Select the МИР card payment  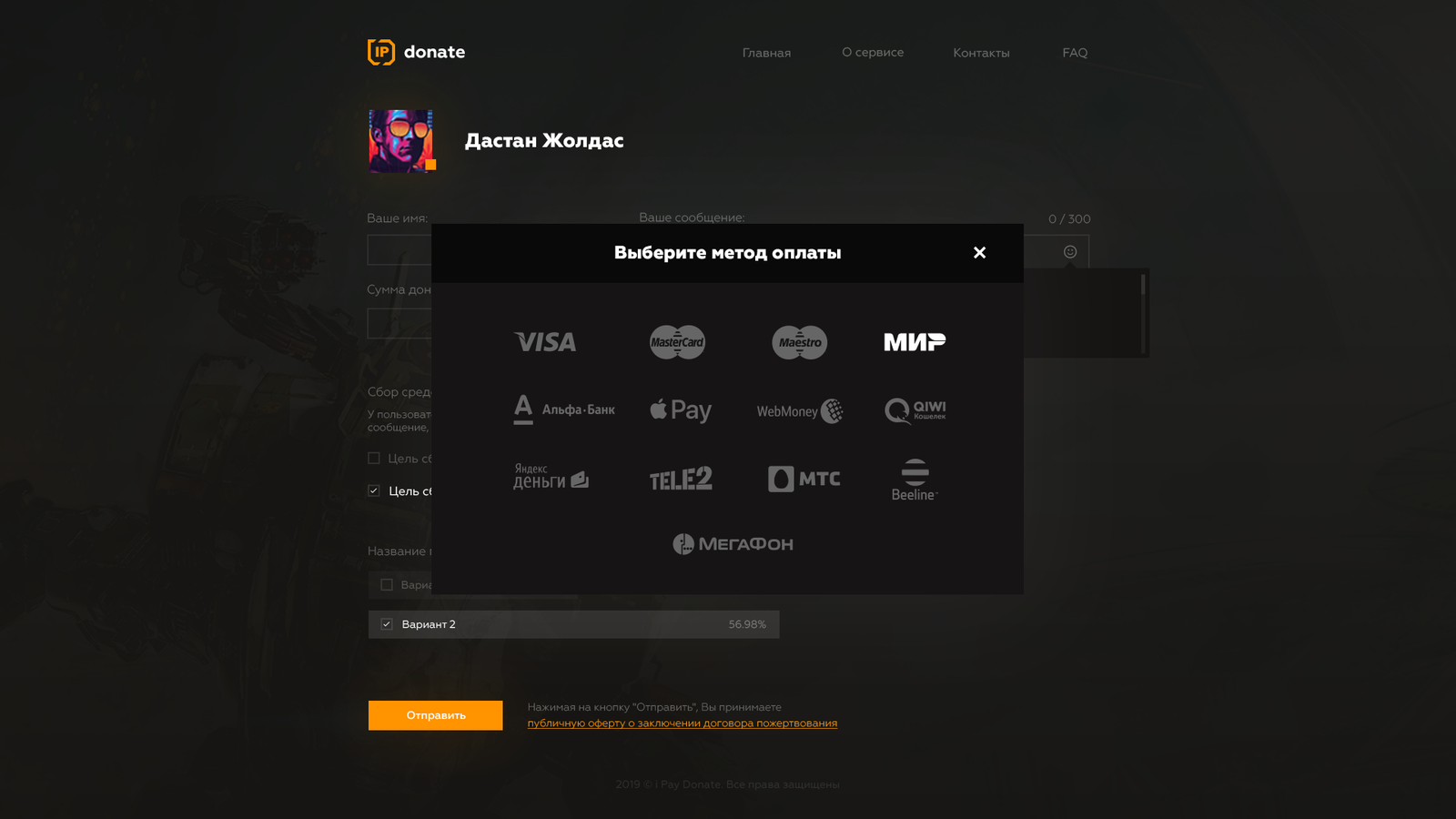pyautogui.click(x=915, y=342)
